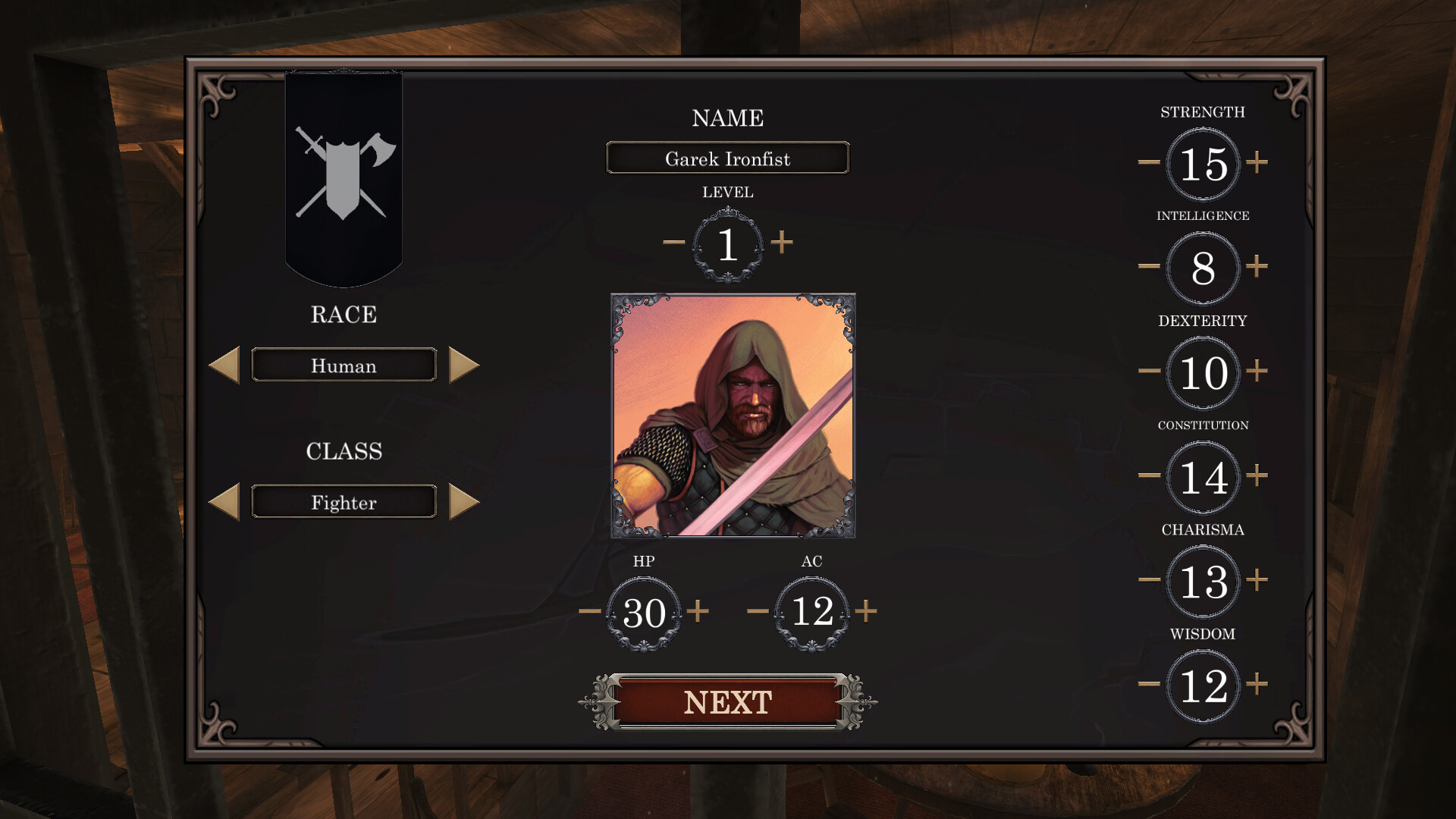Lower character Level with minus icon
The image size is (1456, 819).
pos(673,243)
